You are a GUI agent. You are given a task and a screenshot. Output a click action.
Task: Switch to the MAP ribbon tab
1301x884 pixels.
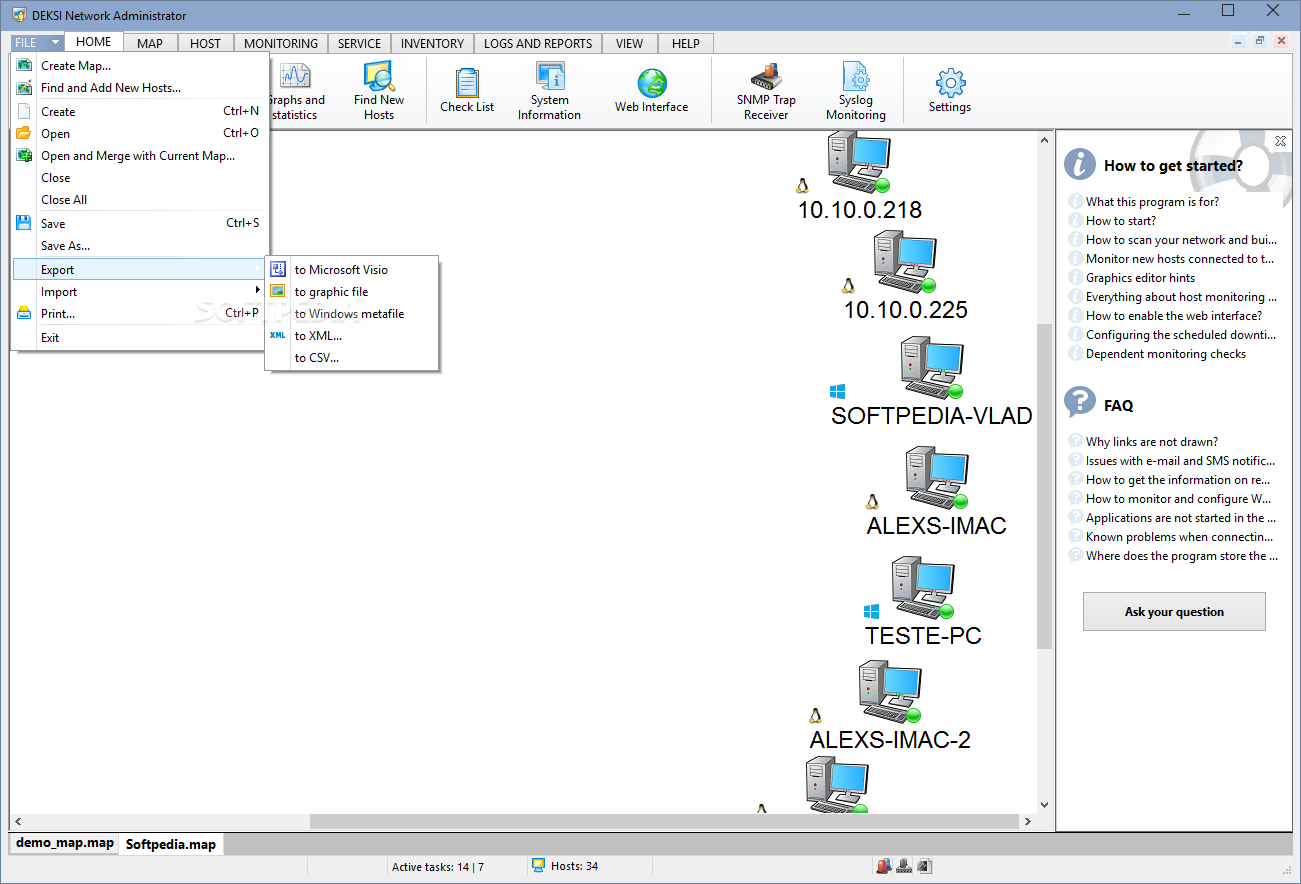coord(150,43)
